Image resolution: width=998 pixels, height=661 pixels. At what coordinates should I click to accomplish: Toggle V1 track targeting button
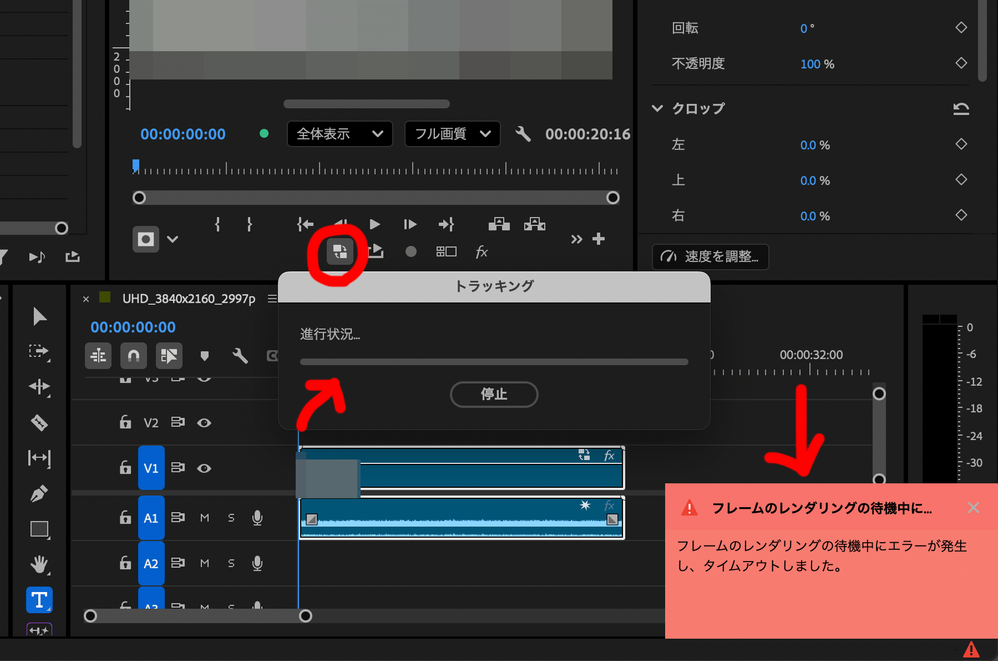click(x=151, y=468)
